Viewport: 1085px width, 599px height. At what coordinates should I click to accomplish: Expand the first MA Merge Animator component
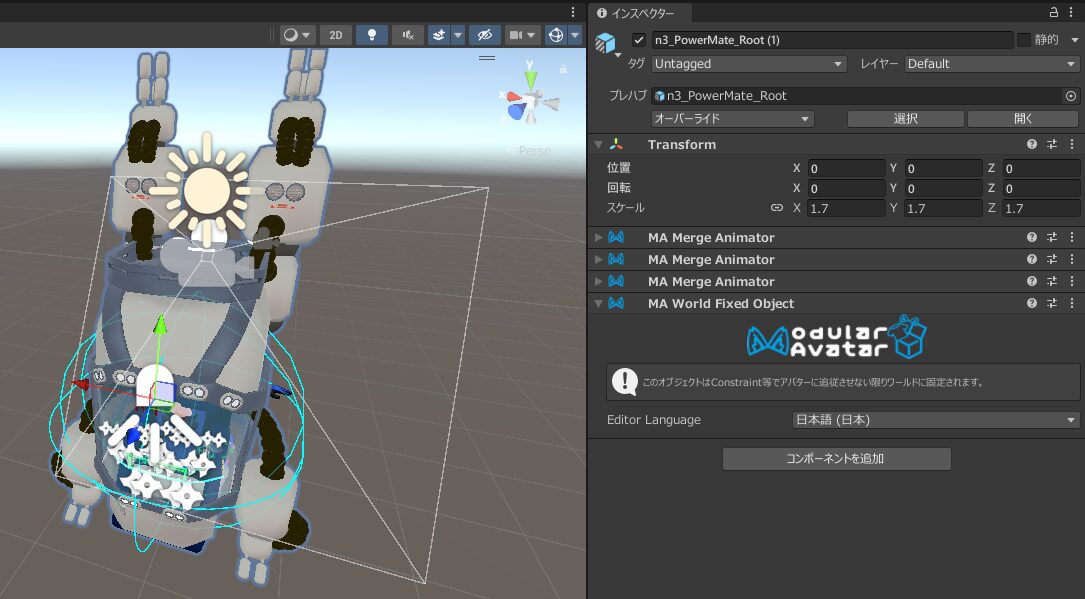599,238
